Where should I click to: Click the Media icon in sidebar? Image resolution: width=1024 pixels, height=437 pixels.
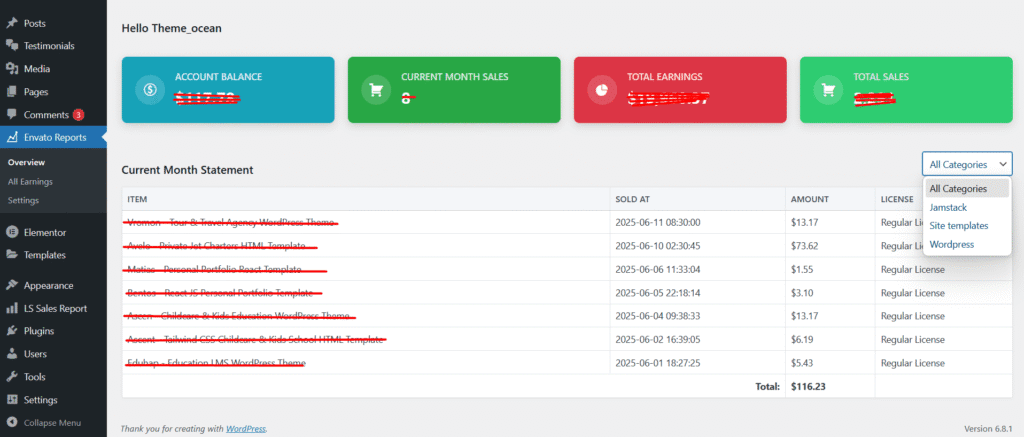[x=12, y=69]
